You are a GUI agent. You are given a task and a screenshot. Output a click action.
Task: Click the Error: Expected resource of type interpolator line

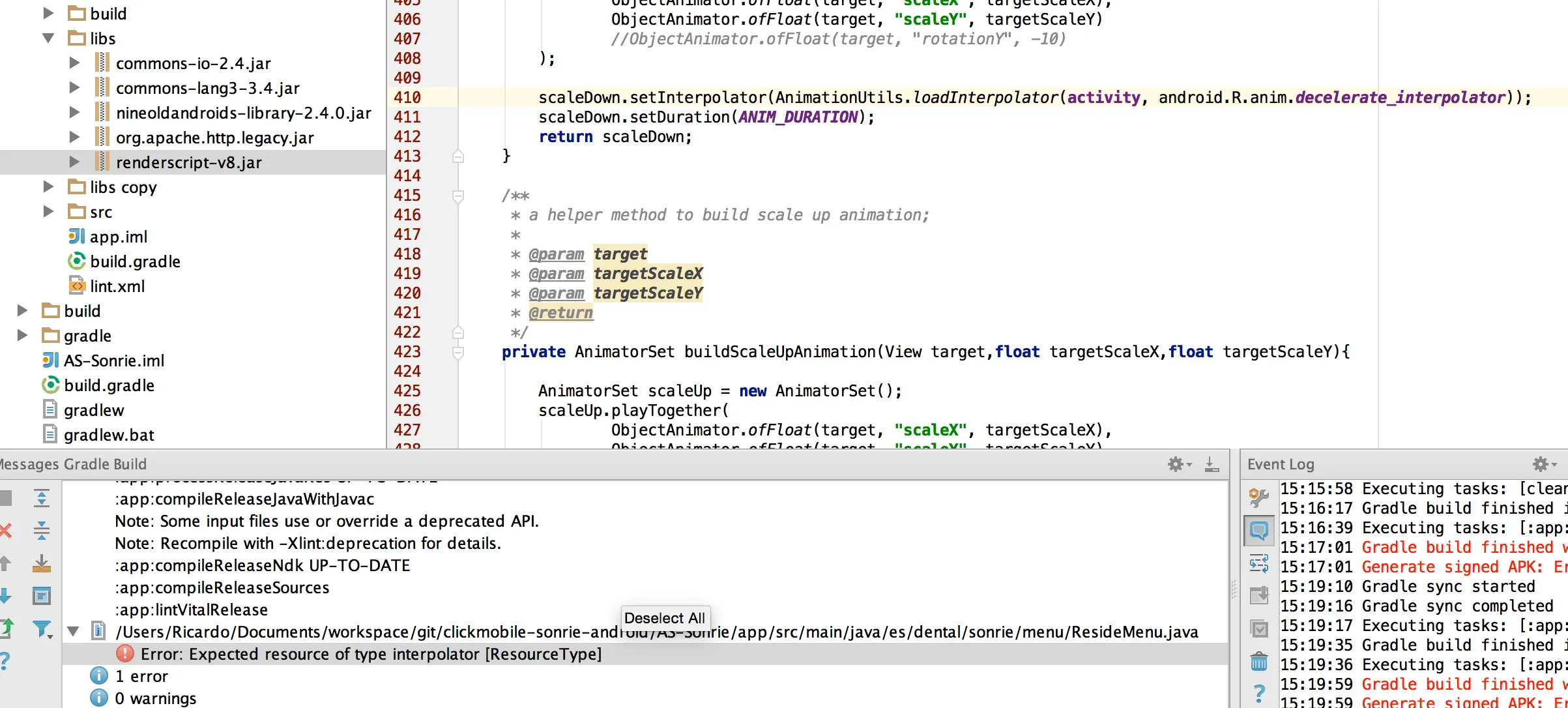(371, 654)
